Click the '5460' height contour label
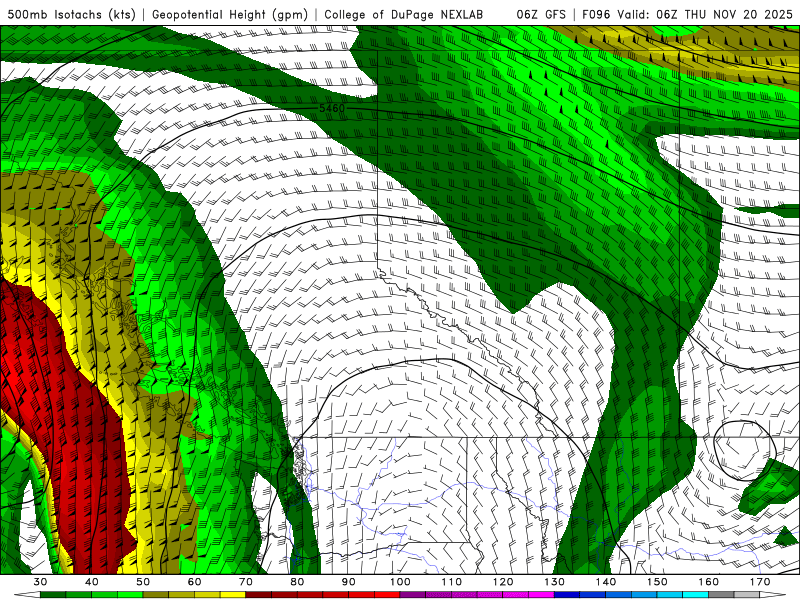Viewport: 800px width, 600px height. click(x=332, y=108)
